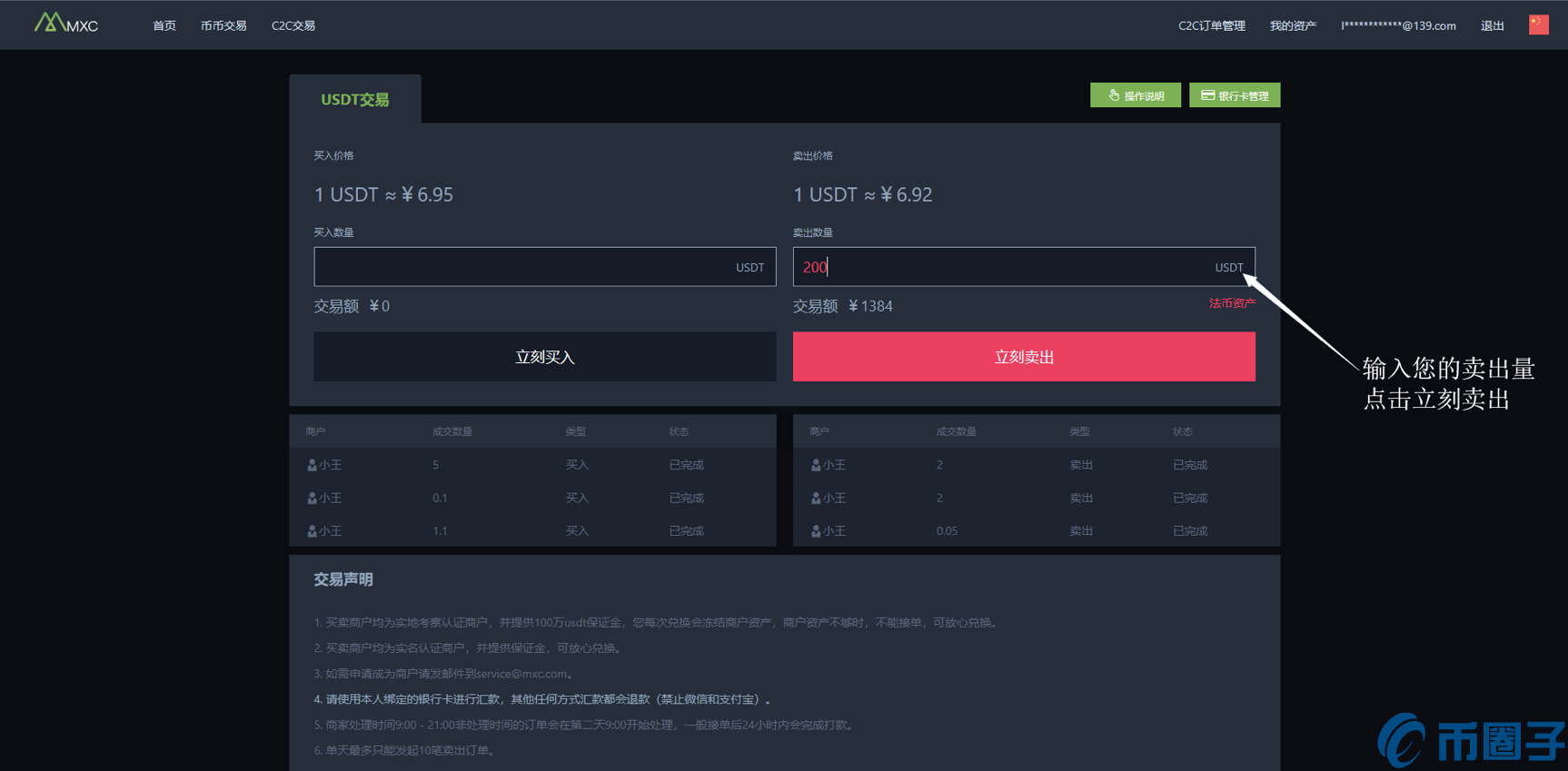The image size is (1568, 771).
Task: Open 银行卡管理 bank card management
Action: point(1234,95)
